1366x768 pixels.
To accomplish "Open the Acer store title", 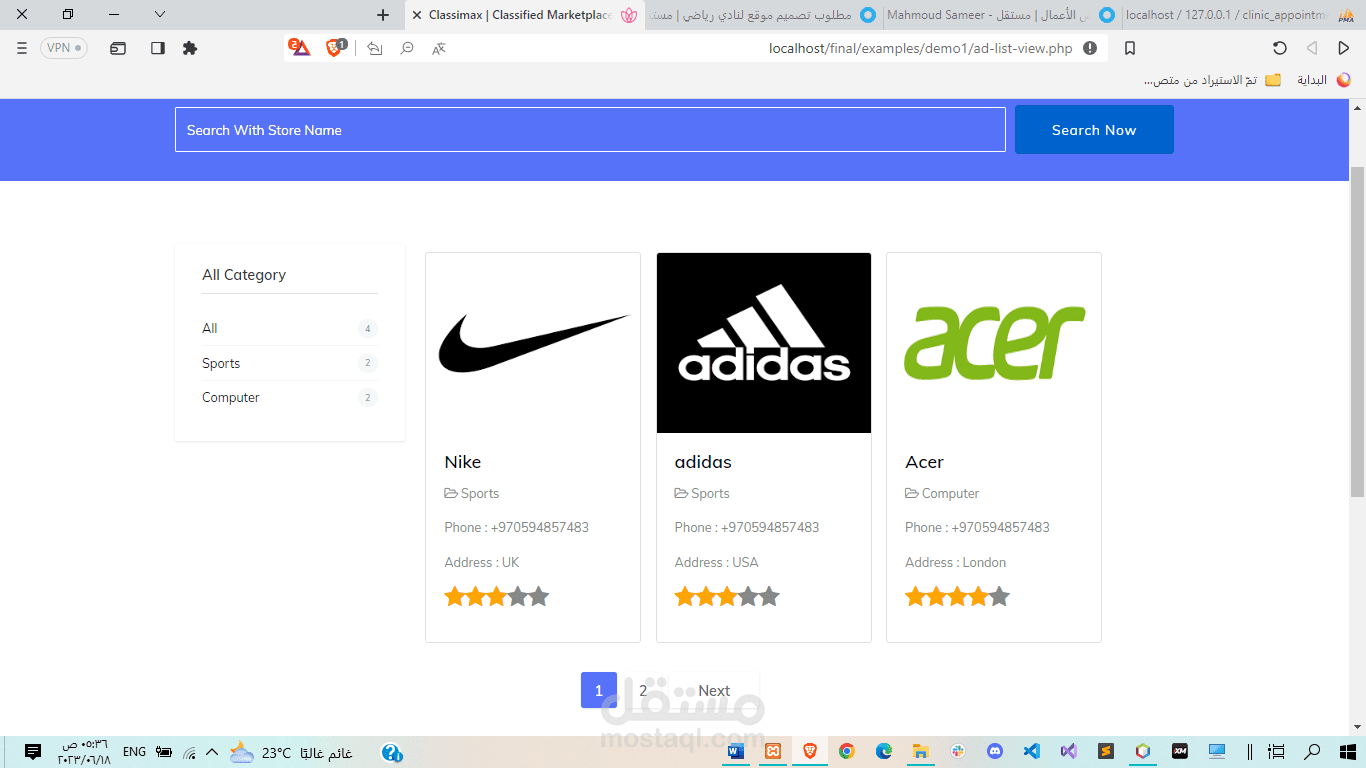I will click(924, 462).
